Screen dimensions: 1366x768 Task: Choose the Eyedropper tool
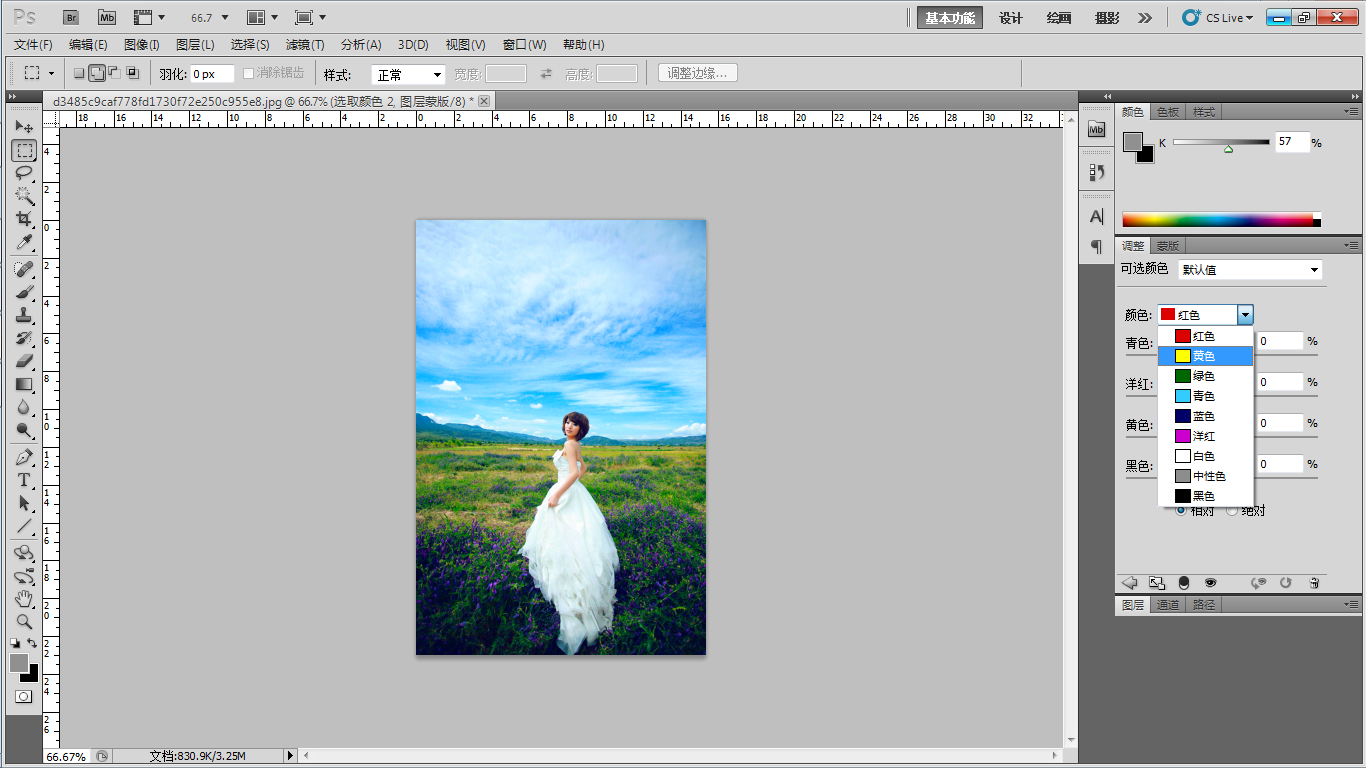coord(24,243)
